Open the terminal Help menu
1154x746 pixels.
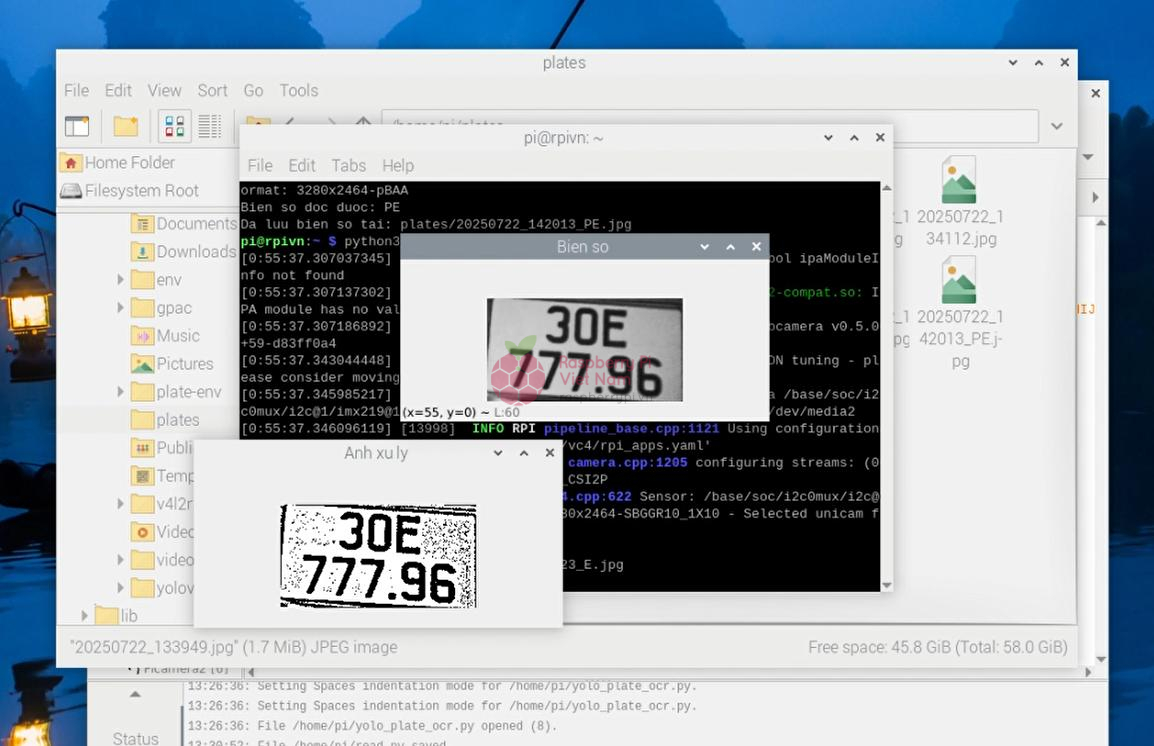point(397,165)
